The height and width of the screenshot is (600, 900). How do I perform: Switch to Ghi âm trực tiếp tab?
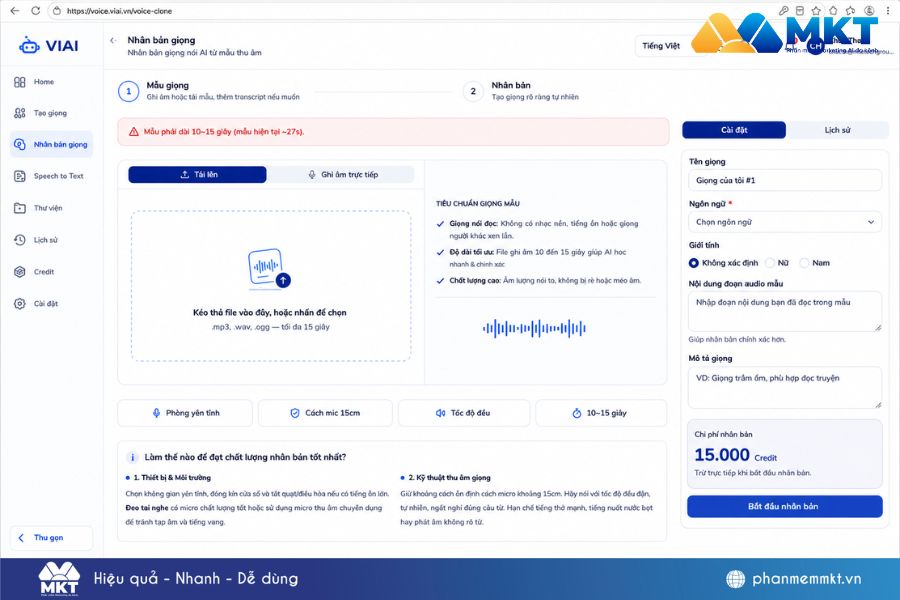[x=343, y=175]
